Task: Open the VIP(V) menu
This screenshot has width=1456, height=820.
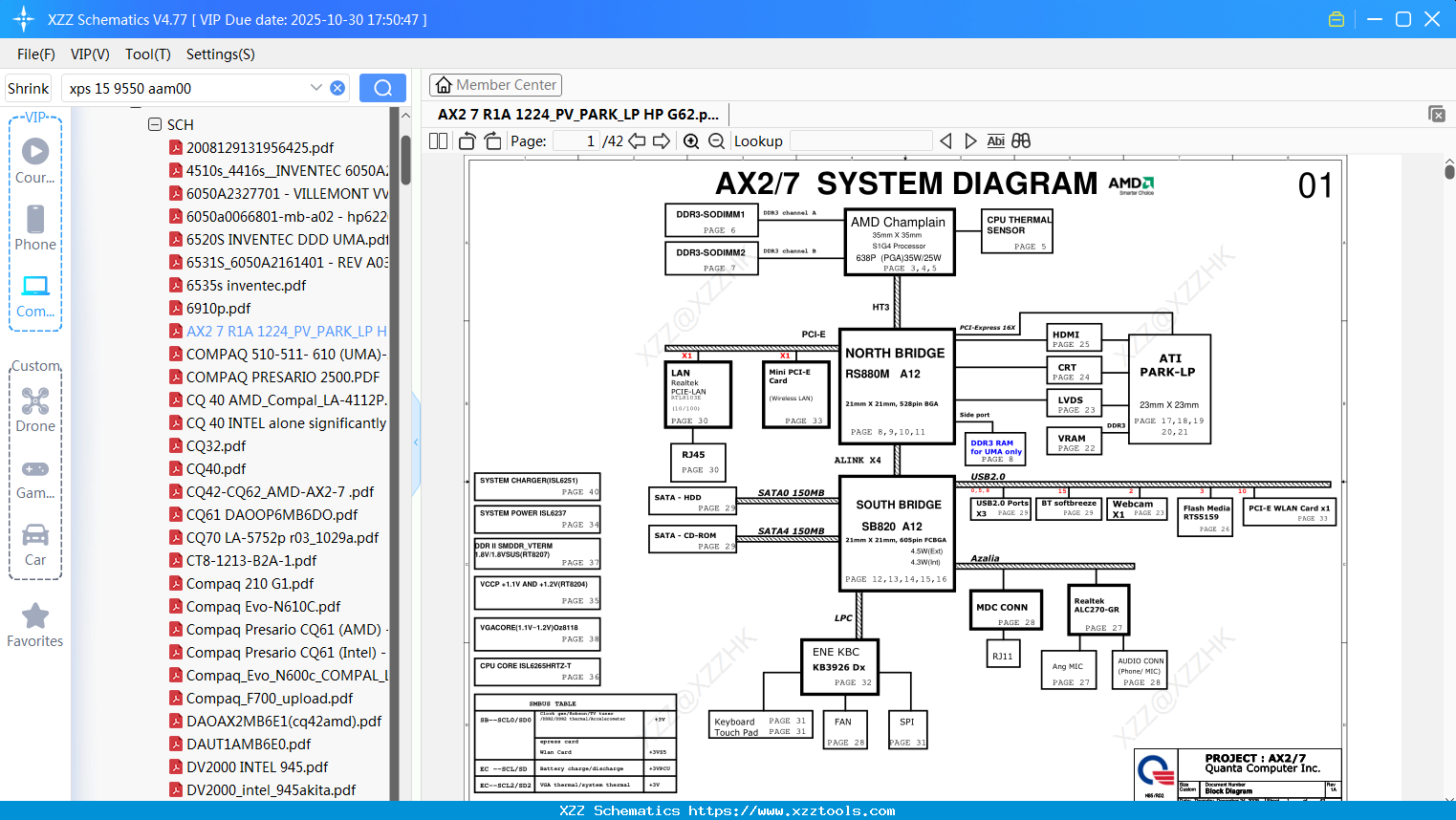Action: 90,54
